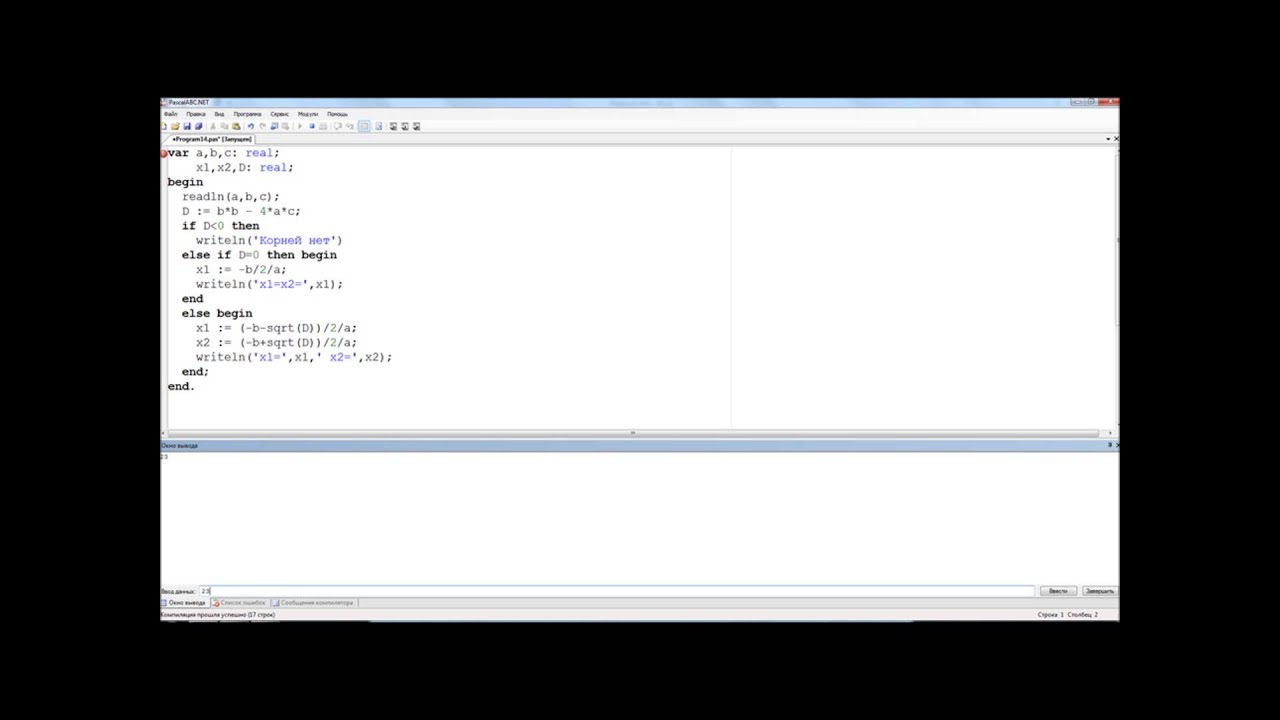Open the editor tab list dropdown arrow
Screen dimensions: 1280x720
pos(1108,139)
